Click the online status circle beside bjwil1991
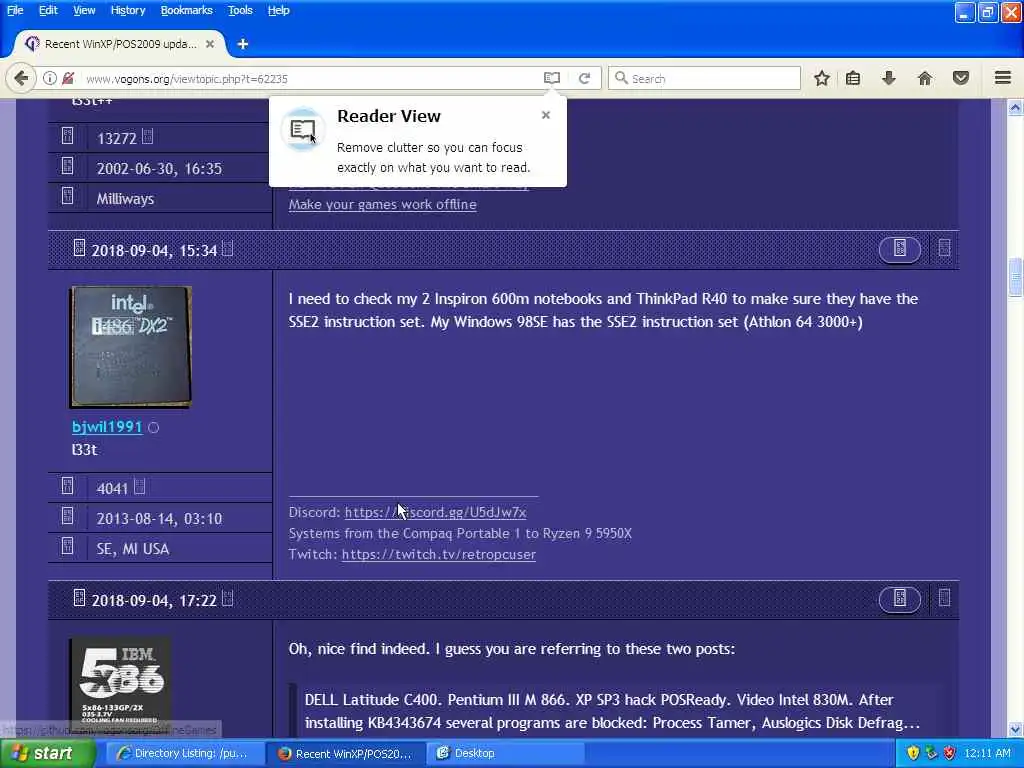 (153, 428)
